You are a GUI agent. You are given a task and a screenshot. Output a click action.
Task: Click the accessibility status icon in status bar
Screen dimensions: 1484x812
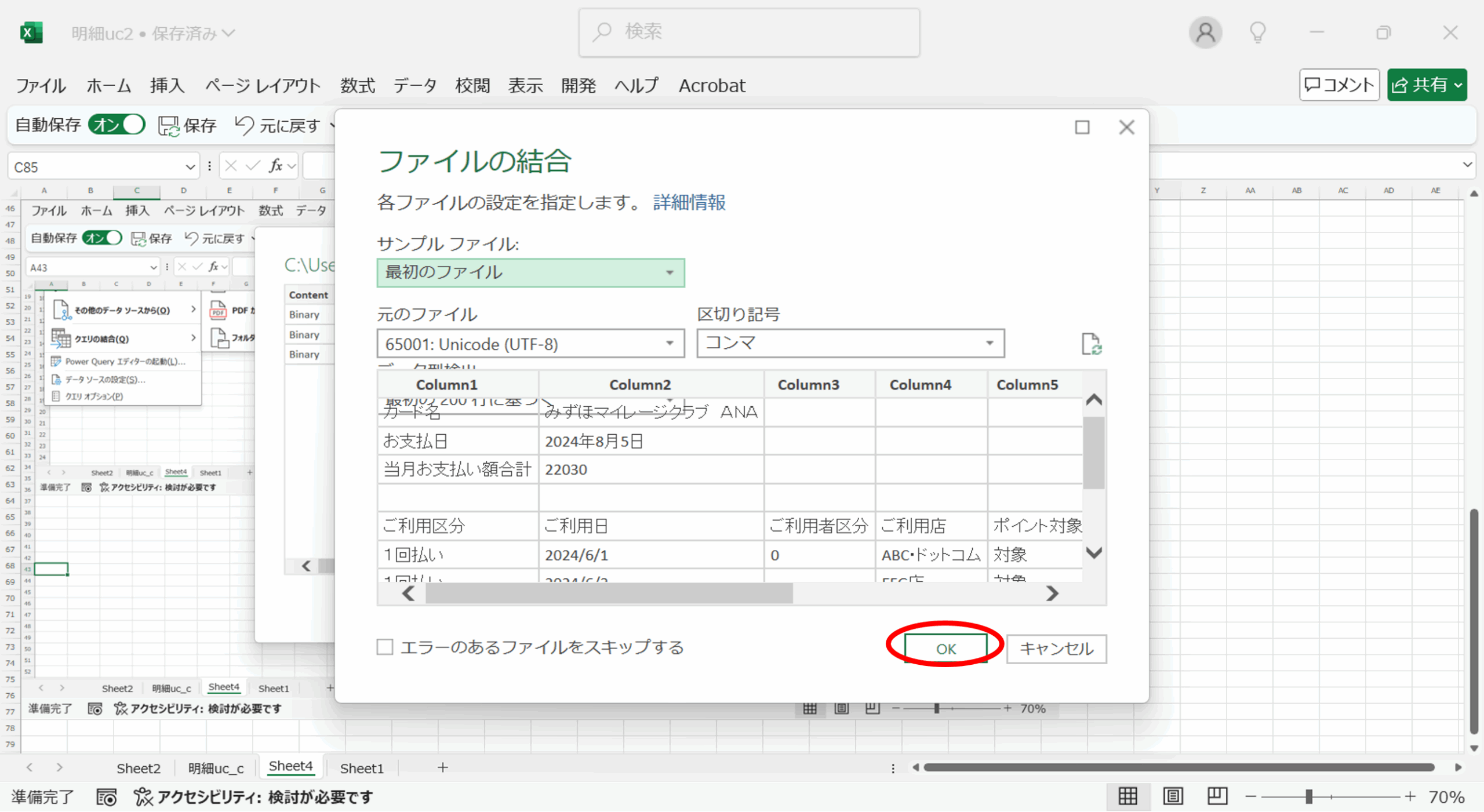point(143,797)
